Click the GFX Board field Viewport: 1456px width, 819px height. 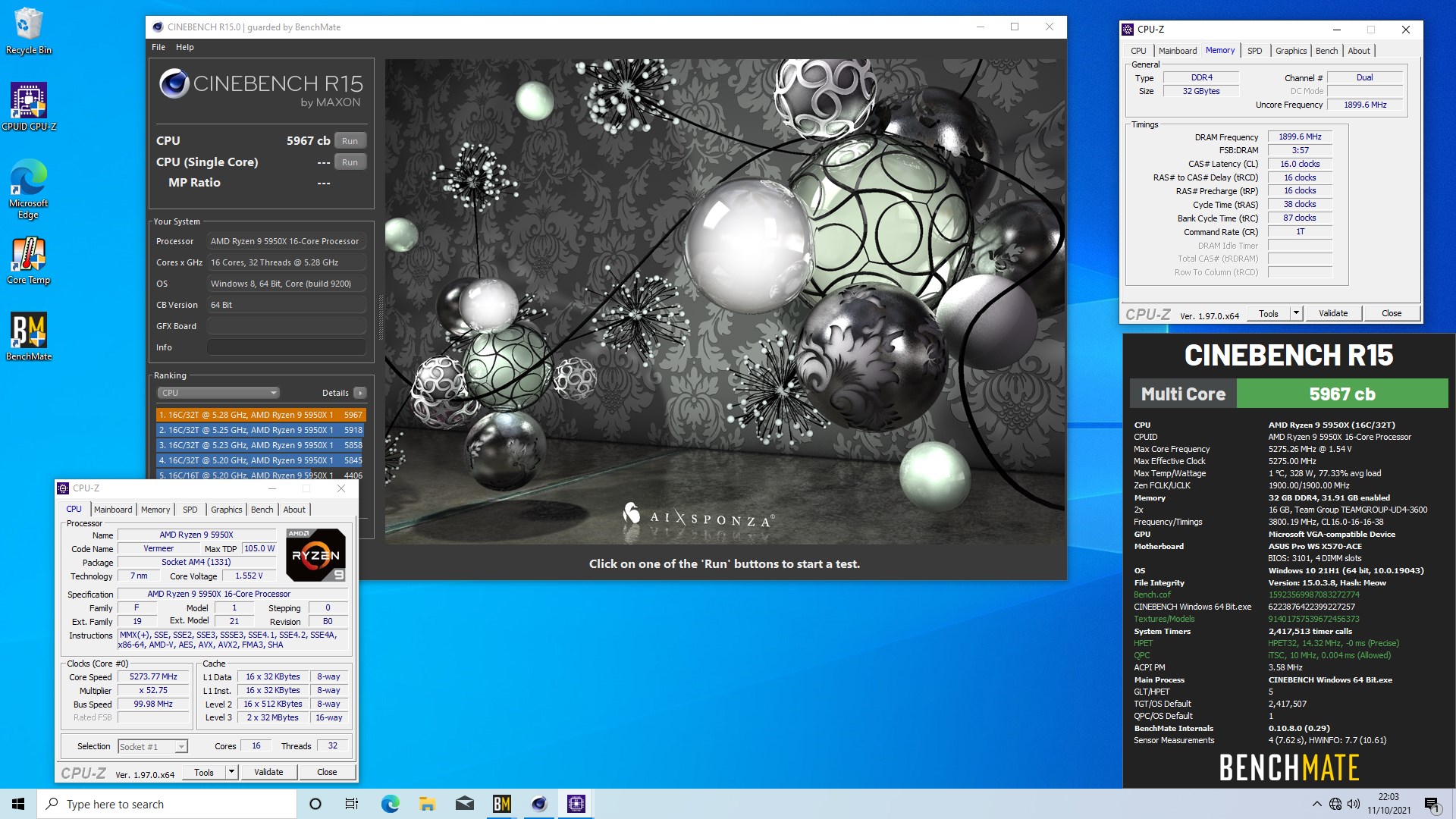pos(287,326)
